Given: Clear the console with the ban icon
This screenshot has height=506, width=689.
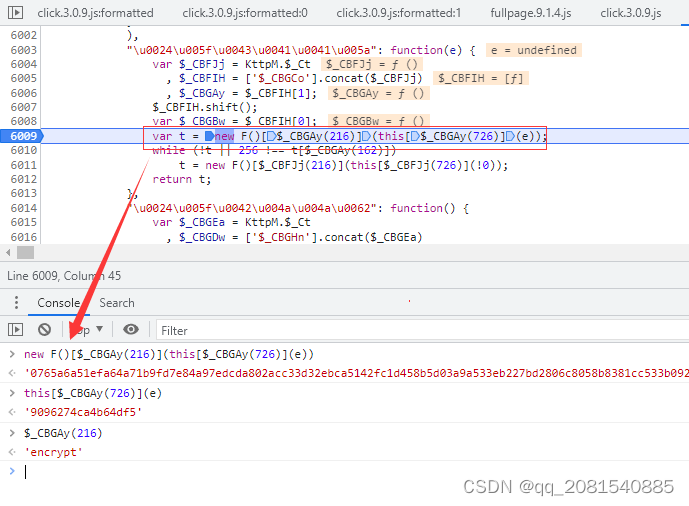Looking at the screenshot, I should pyautogui.click(x=44, y=329).
